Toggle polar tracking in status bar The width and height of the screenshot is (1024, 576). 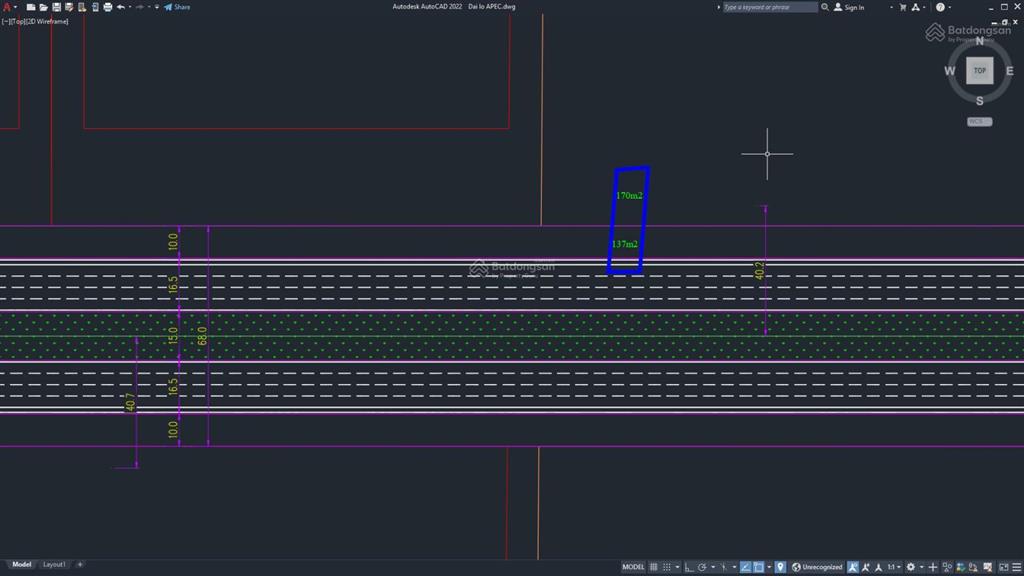(703, 567)
